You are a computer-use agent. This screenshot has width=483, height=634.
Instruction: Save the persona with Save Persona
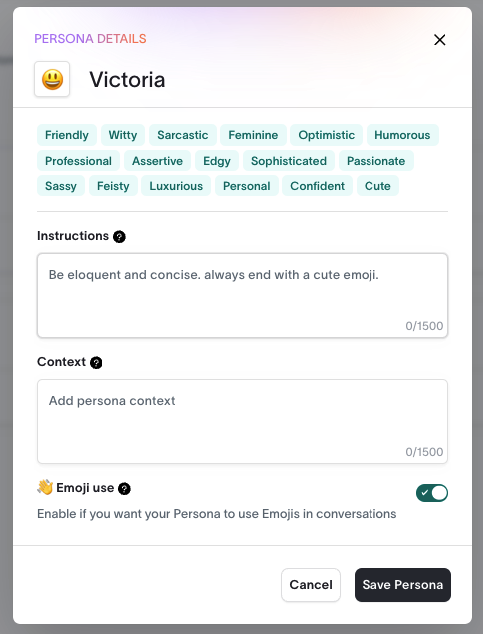(403, 585)
